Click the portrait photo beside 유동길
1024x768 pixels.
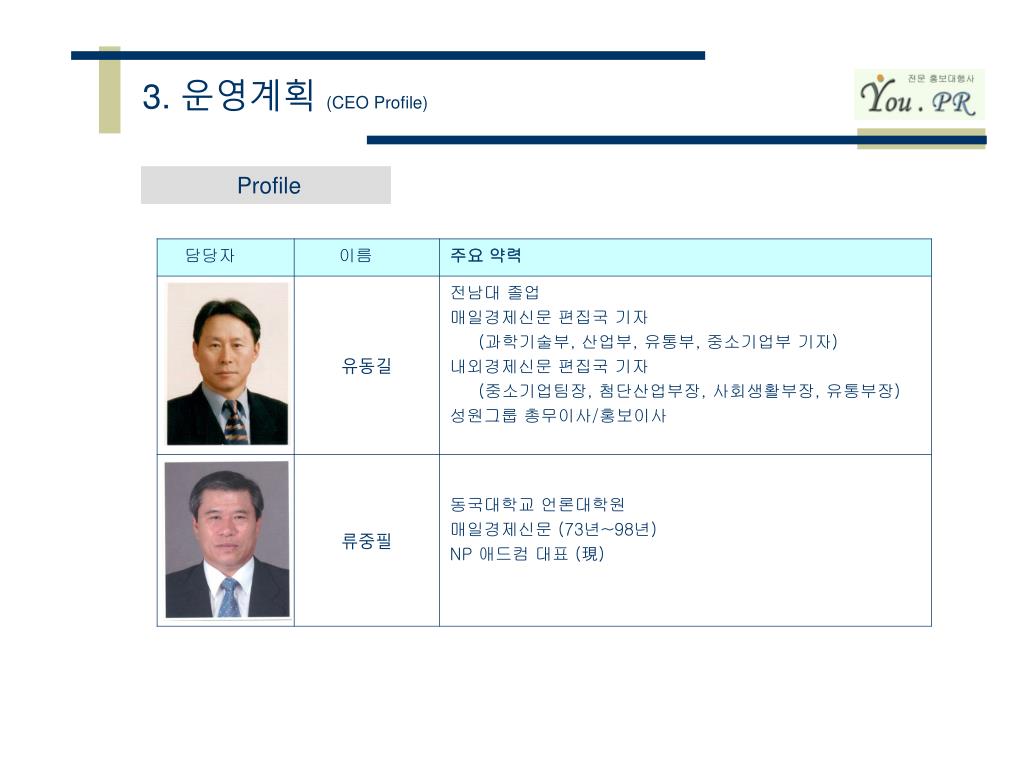[x=227, y=364]
